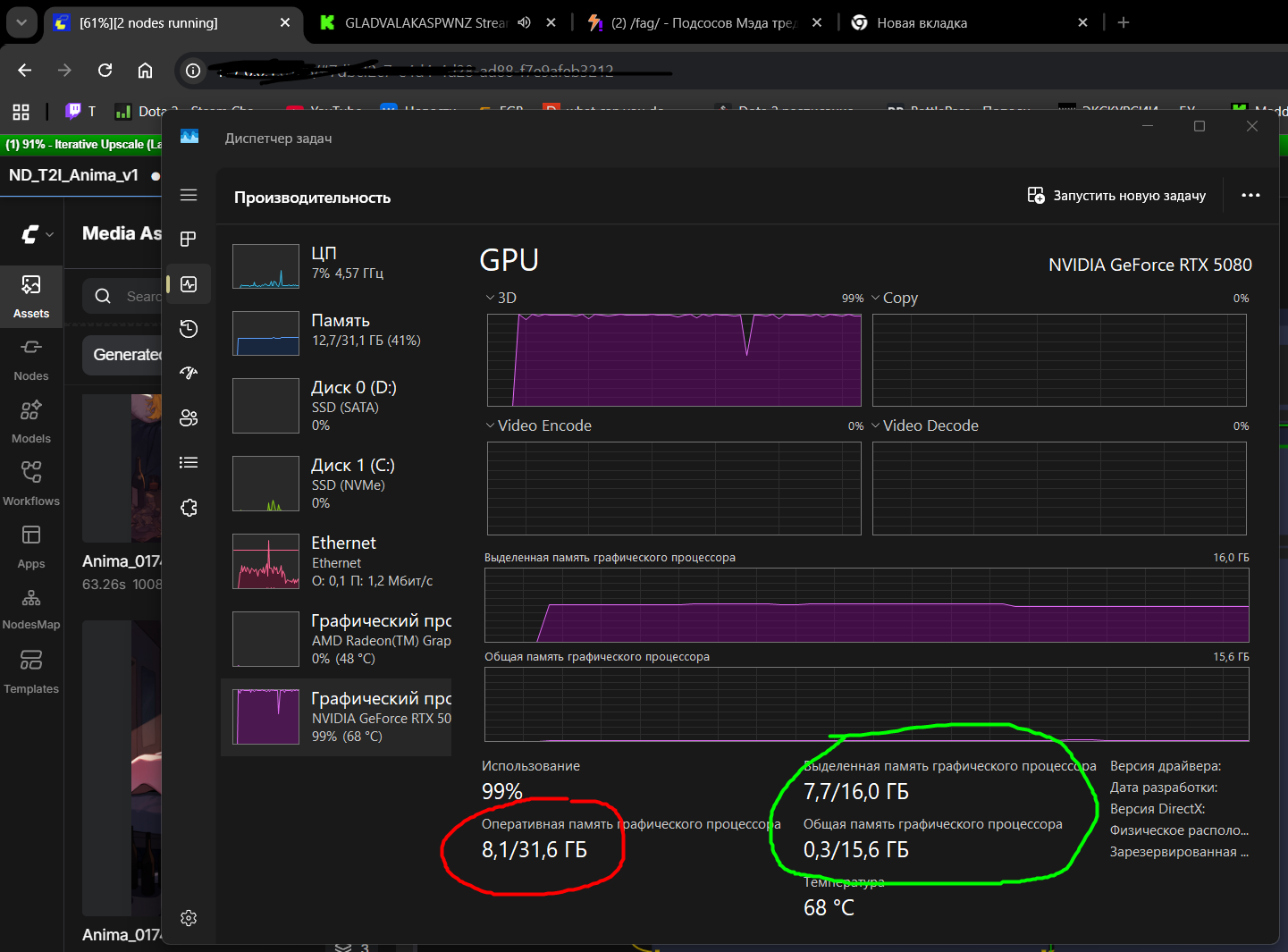Reload the browser page

point(105,70)
